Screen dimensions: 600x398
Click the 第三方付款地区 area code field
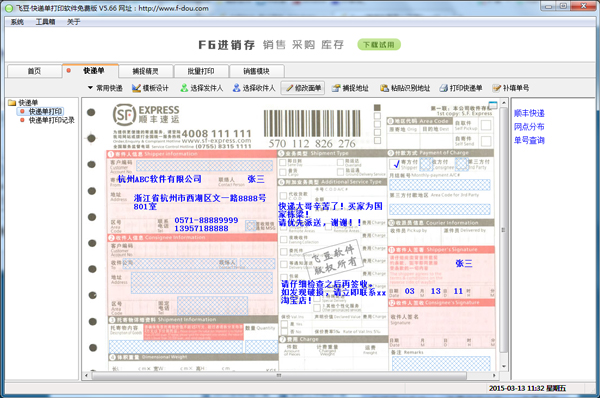[440, 209]
